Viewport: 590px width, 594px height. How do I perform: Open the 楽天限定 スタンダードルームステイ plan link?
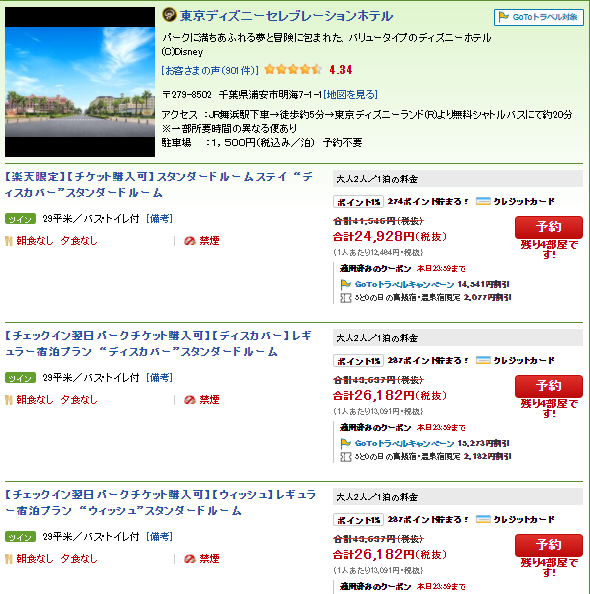[158, 184]
